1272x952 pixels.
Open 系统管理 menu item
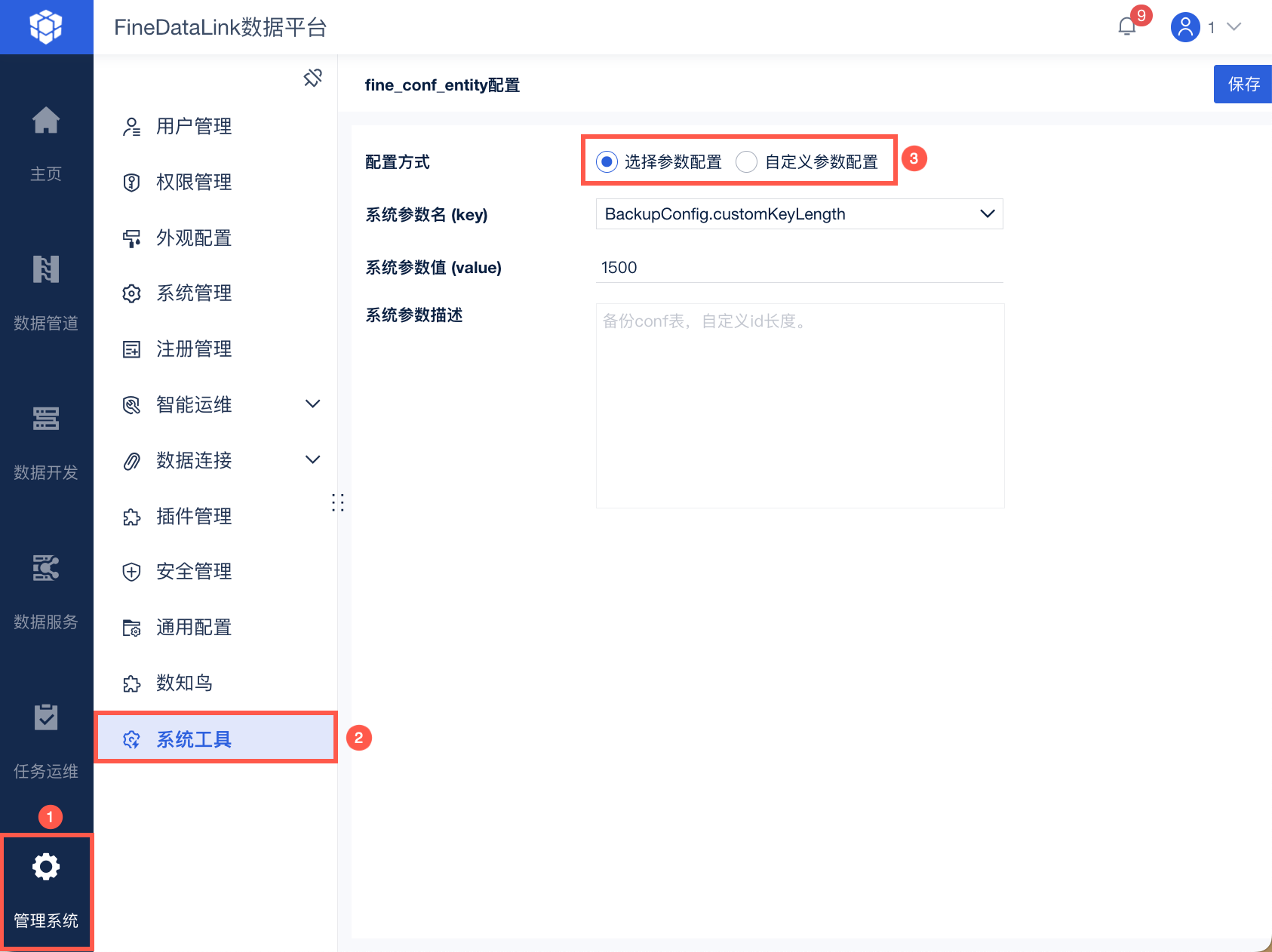216,293
